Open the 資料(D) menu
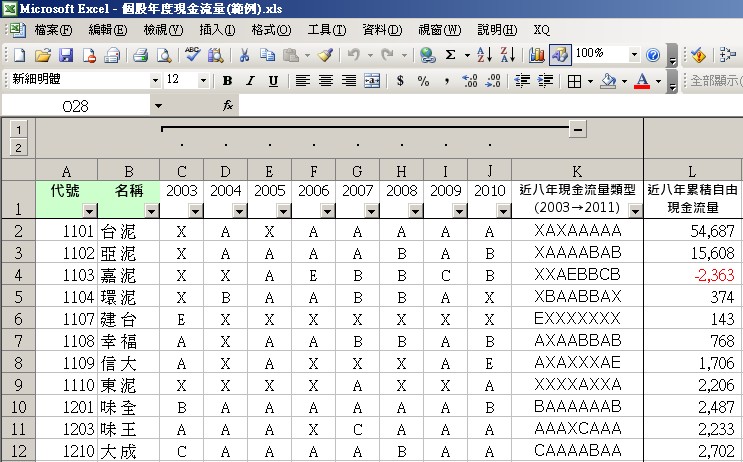The image size is (743, 462). pos(382,30)
